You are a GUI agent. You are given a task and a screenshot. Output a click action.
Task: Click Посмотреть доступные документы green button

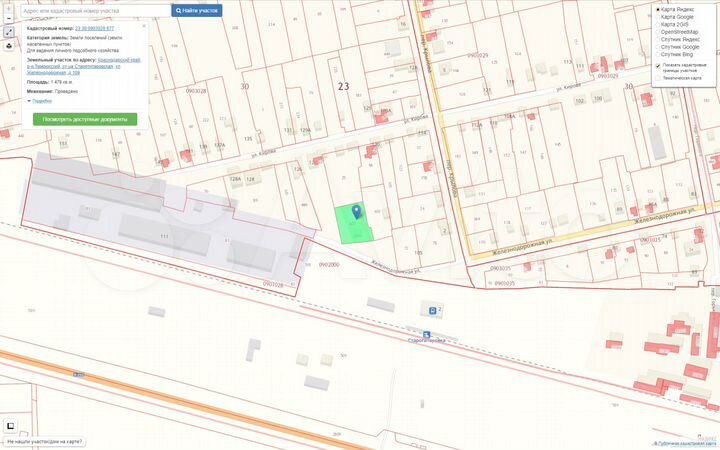(85, 119)
